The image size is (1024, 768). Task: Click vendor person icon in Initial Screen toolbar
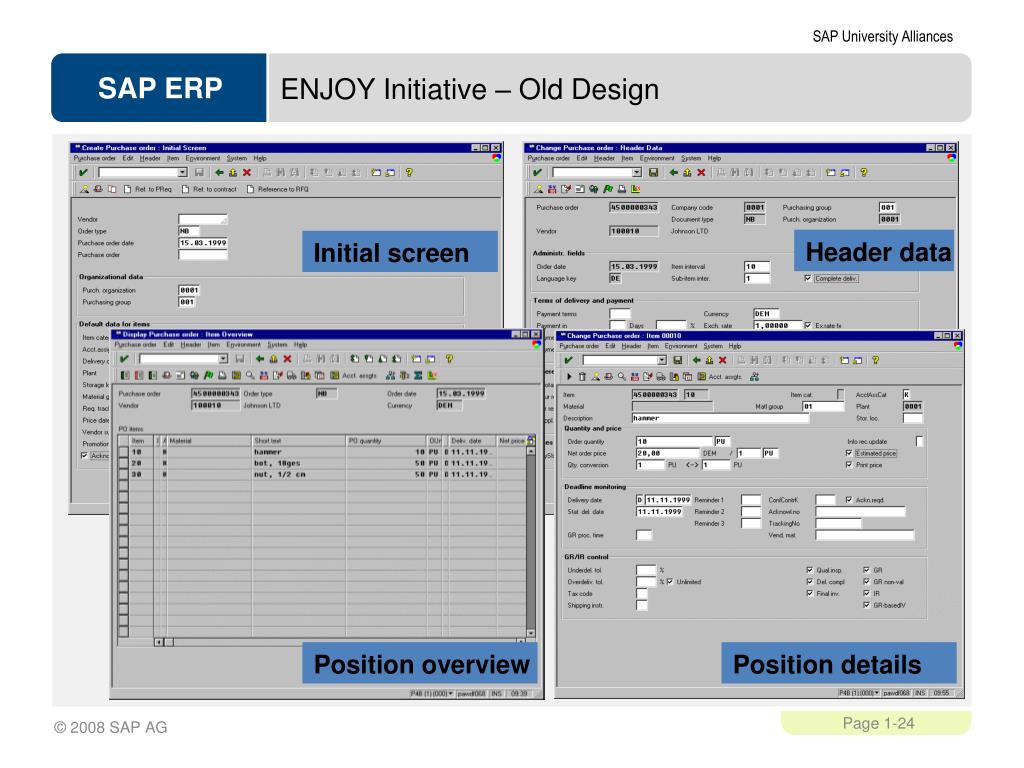click(x=84, y=189)
